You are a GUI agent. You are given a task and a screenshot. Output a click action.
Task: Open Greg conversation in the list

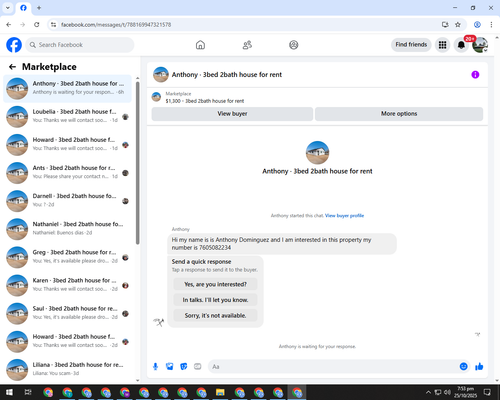(67, 257)
